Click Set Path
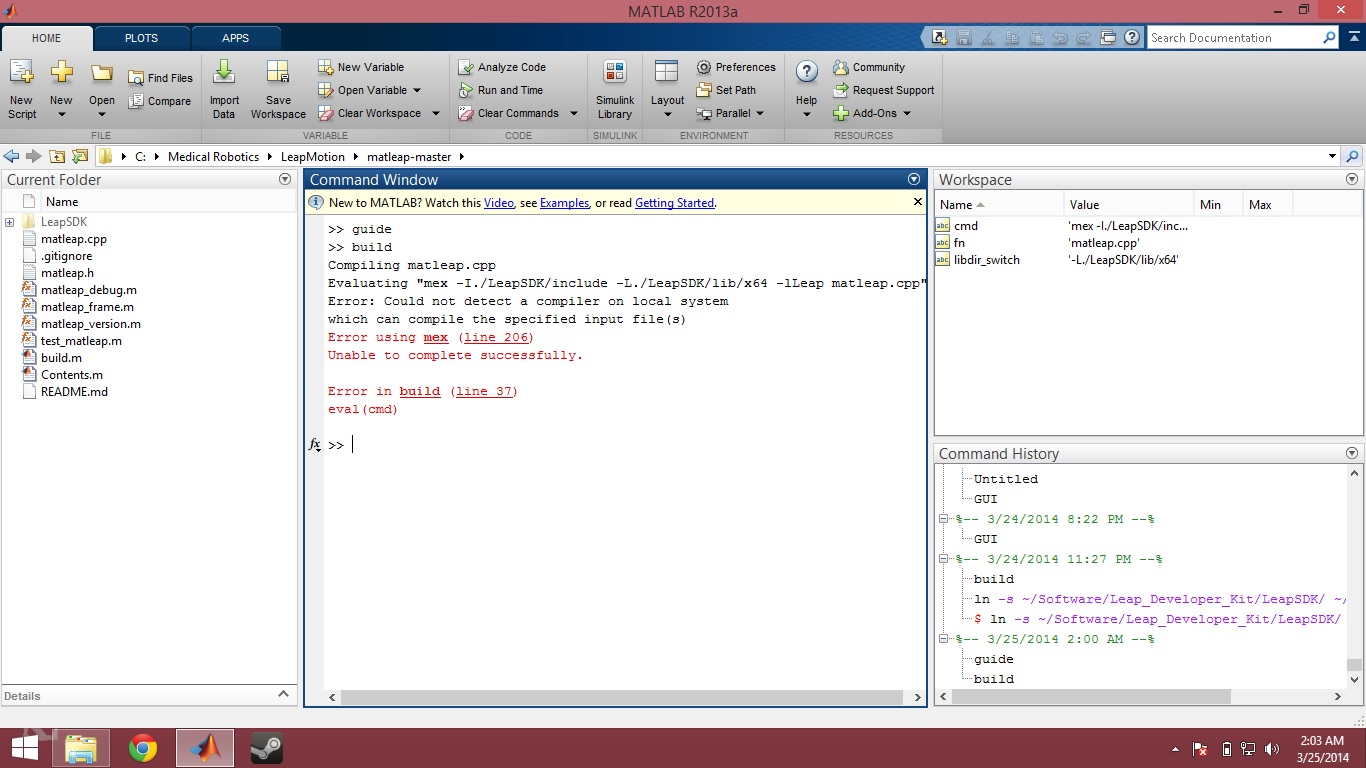The height and width of the screenshot is (768, 1366). pyautogui.click(x=726, y=90)
